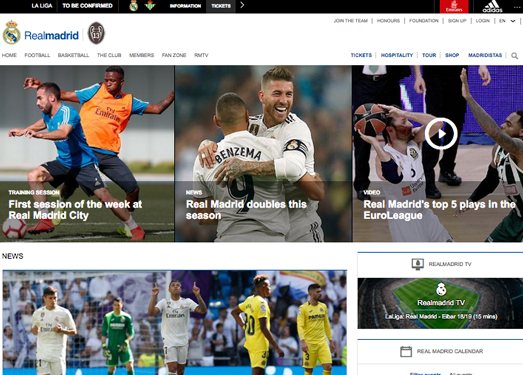Click the Real Madrid crest logo
The width and height of the screenshot is (523, 375).
pos(12,33)
